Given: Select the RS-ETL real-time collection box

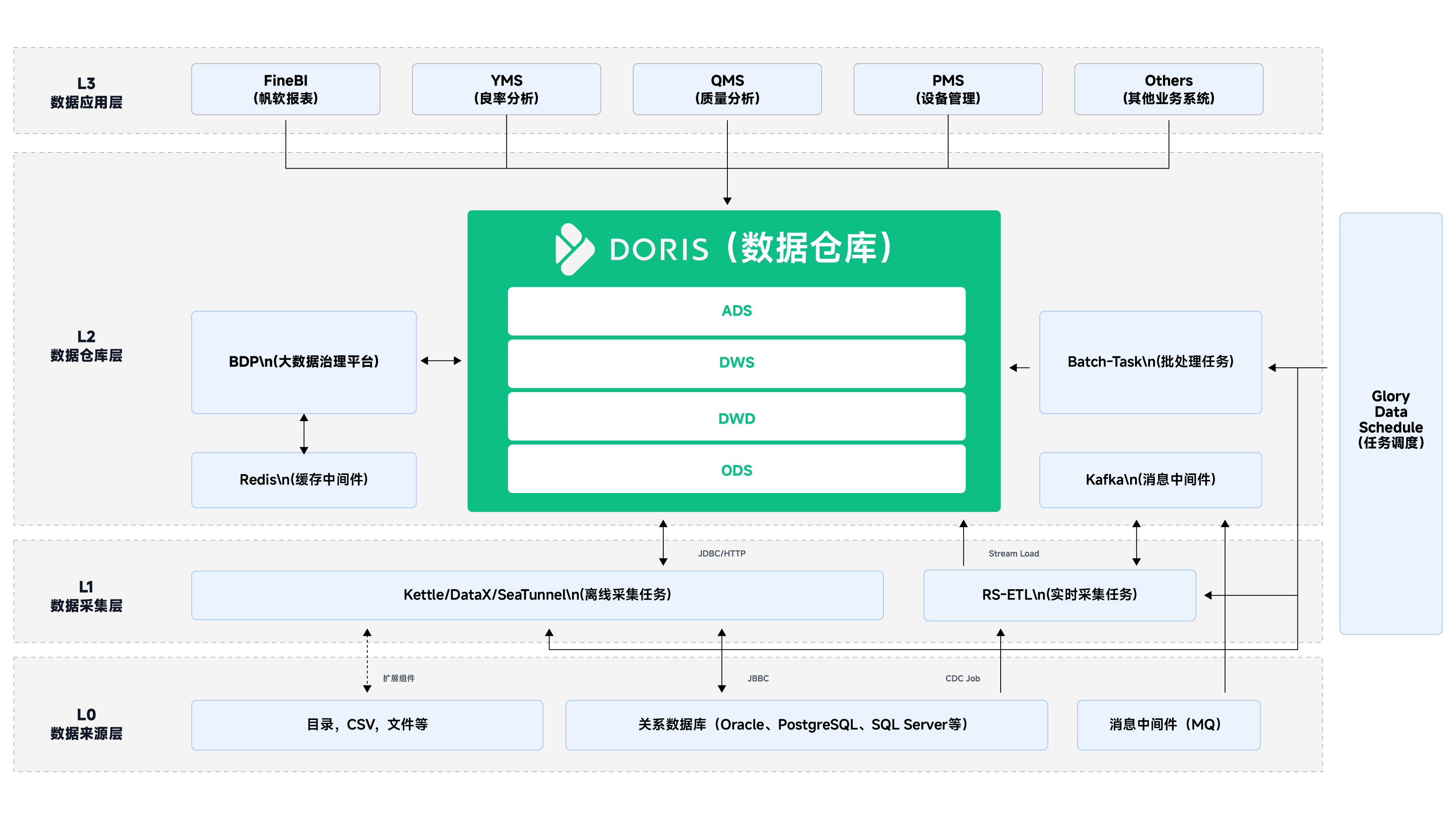Looking at the screenshot, I should 1059,595.
